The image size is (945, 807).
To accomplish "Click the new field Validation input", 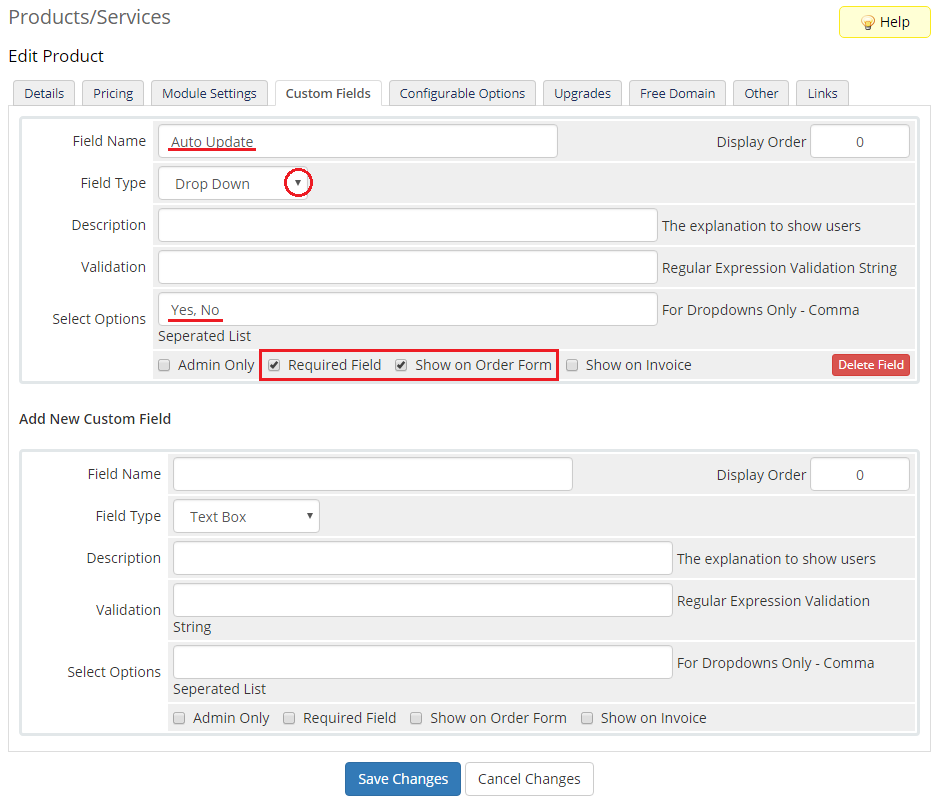I will tap(422, 600).
